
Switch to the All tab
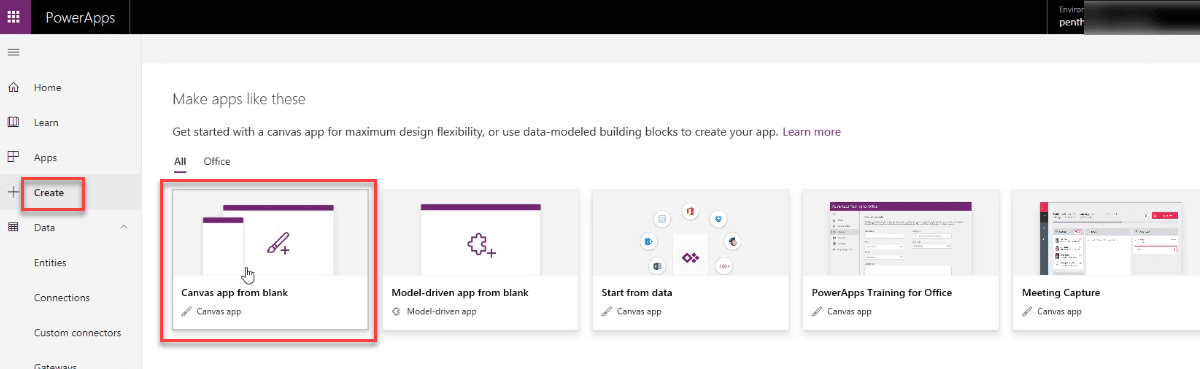point(180,161)
